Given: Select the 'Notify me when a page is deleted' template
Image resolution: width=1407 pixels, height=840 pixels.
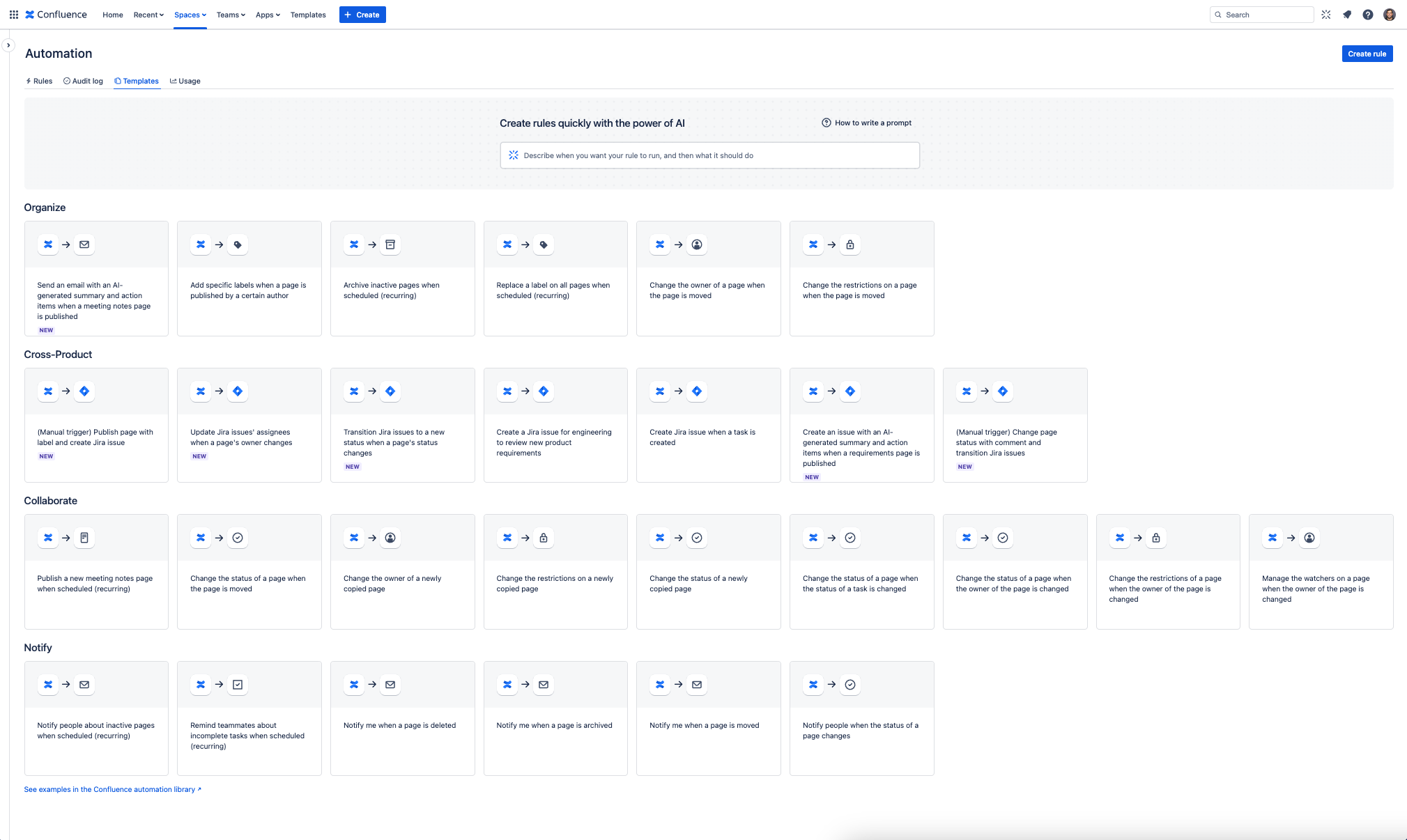Looking at the screenshot, I should pyautogui.click(x=402, y=718).
